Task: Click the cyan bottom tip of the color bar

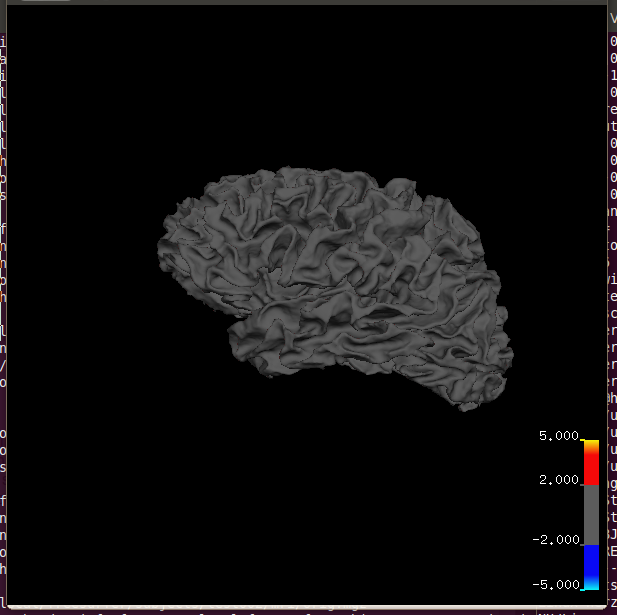Action: (x=591, y=585)
